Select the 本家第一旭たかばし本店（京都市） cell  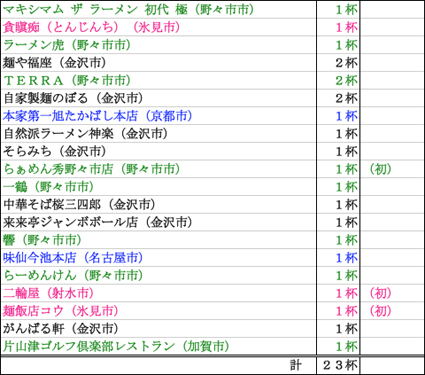click(x=158, y=116)
